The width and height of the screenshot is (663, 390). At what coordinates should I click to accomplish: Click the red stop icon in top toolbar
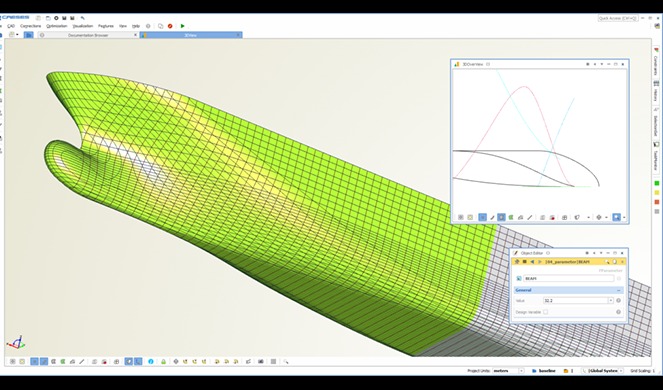click(170, 26)
